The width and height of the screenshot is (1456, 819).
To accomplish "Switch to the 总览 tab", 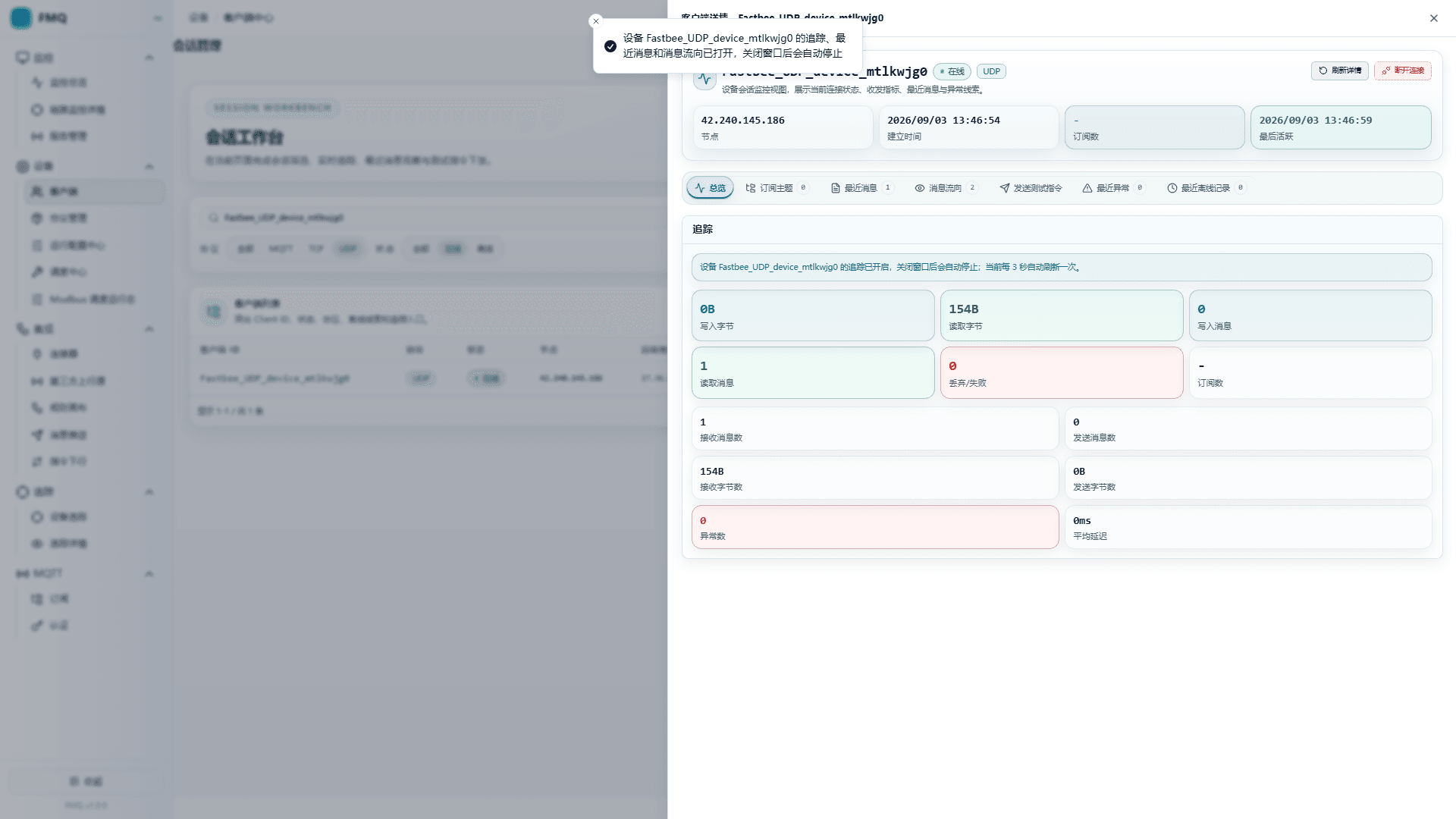I will tap(711, 188).
